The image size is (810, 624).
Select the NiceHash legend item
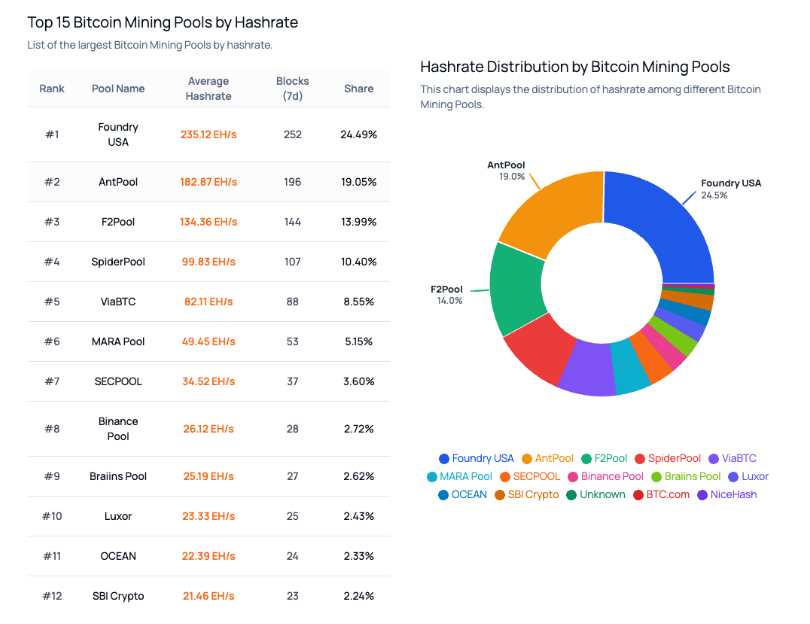[x=727, y=495]
